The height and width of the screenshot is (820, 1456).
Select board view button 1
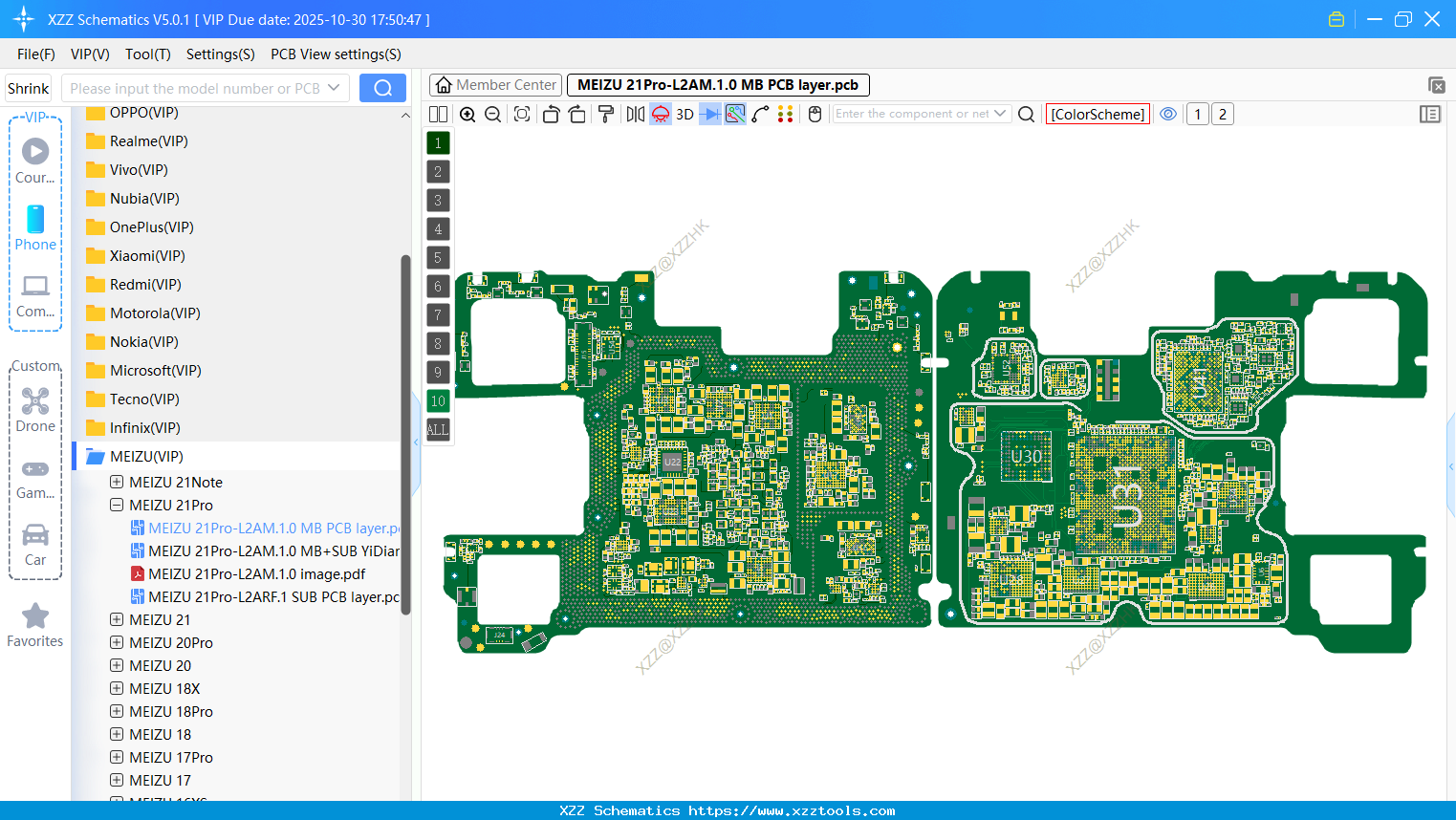(1197, 114)
